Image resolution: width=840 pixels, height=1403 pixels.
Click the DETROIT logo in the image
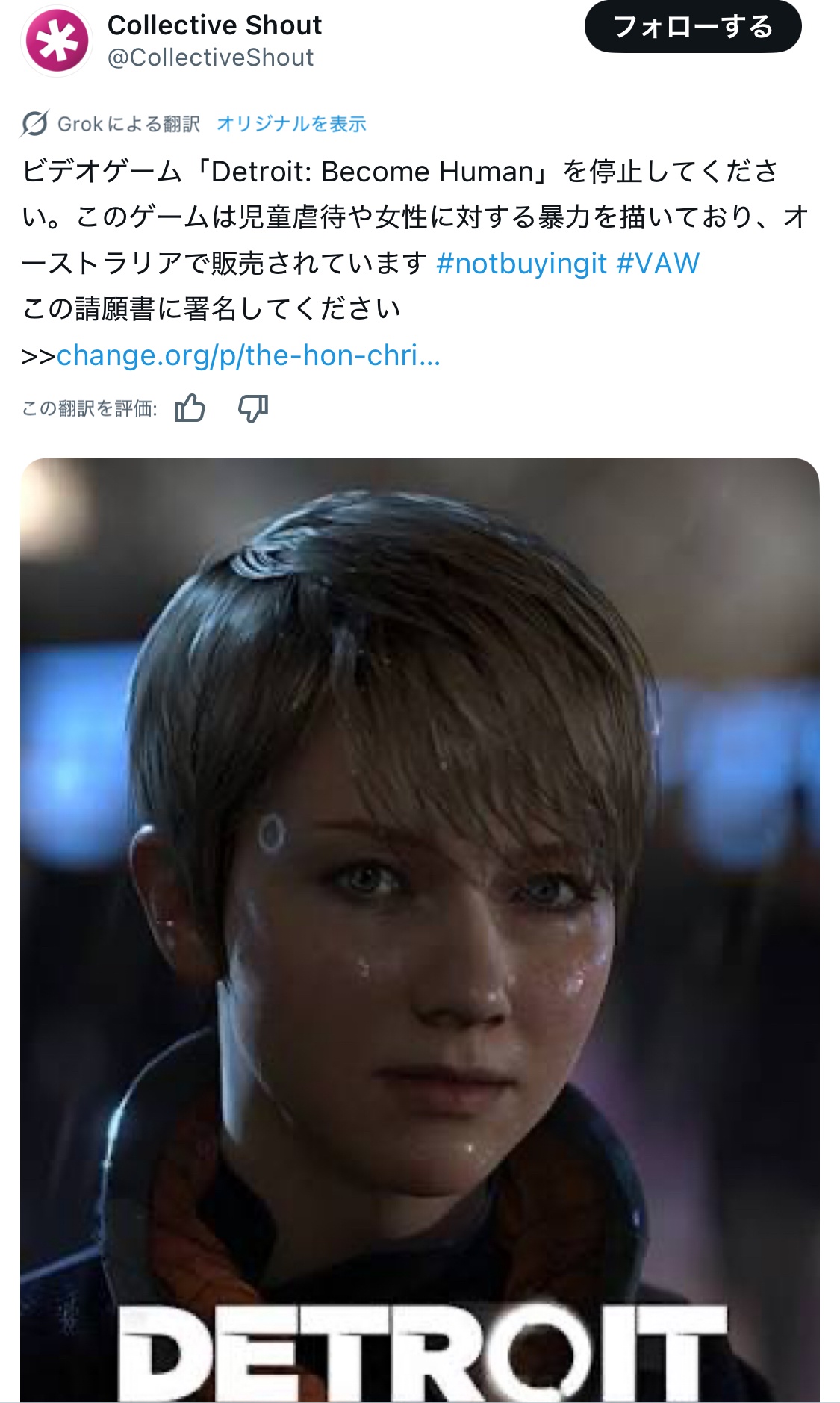click(423, 1353)
